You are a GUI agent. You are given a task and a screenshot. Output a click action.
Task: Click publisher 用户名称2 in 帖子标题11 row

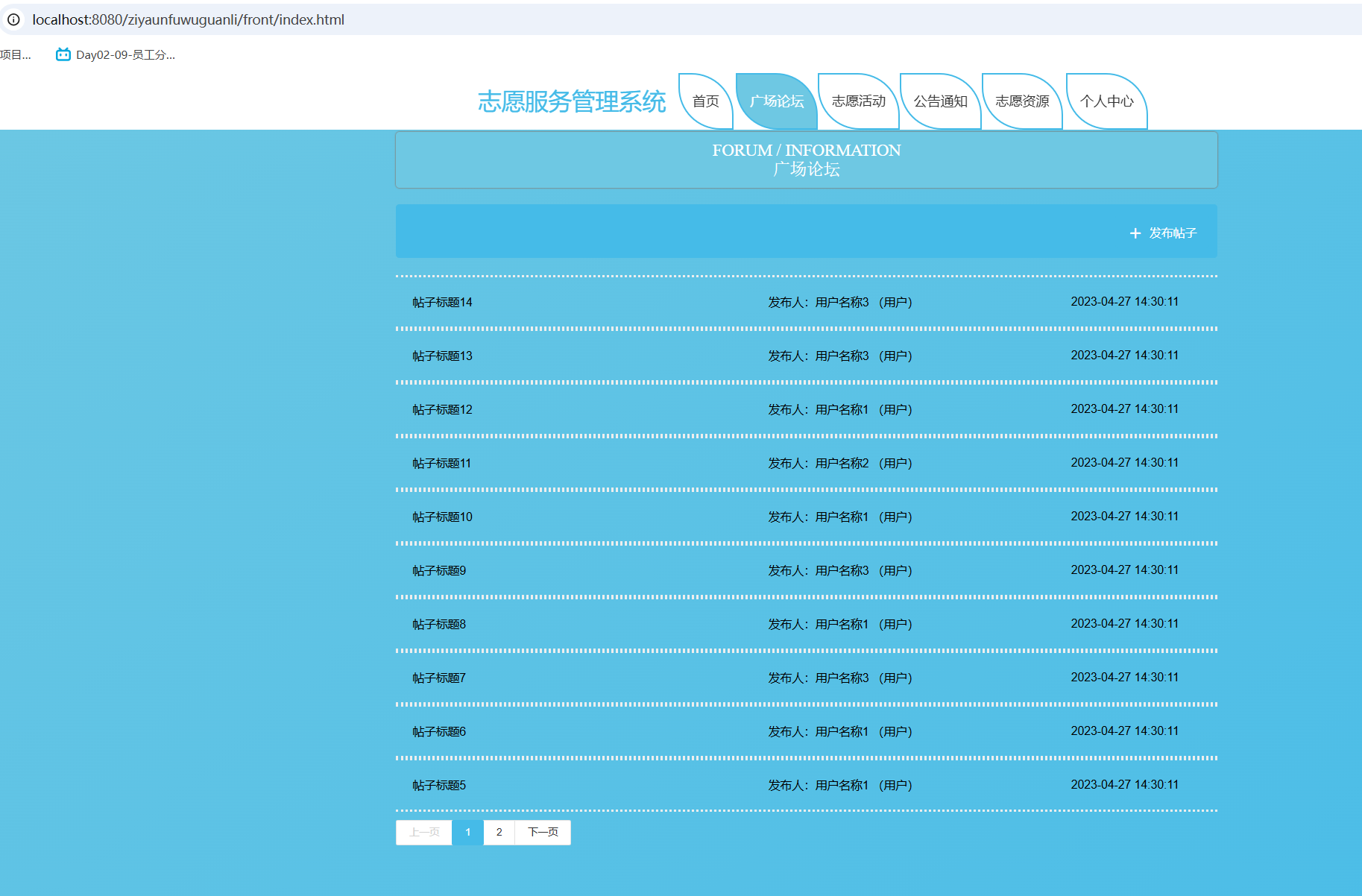[842, 464]
